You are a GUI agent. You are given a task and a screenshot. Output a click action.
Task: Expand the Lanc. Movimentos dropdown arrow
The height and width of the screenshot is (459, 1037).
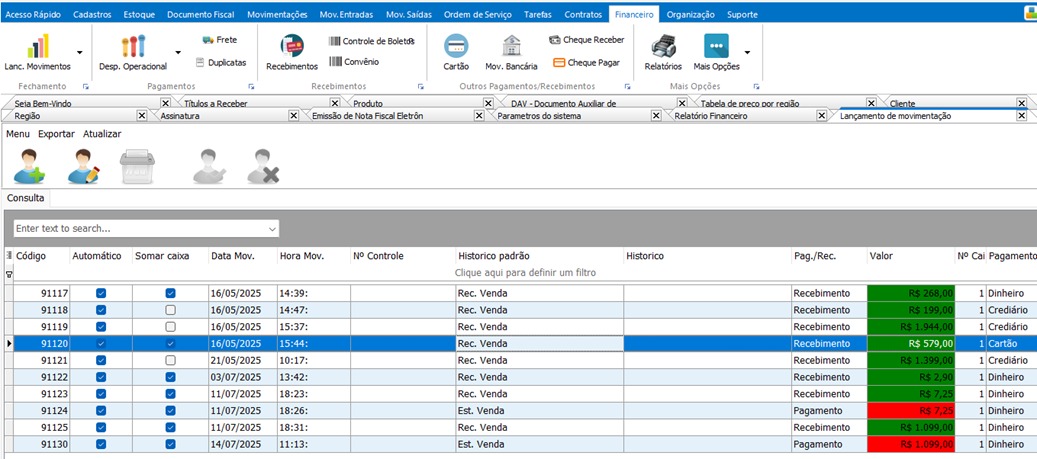point(79,52)
